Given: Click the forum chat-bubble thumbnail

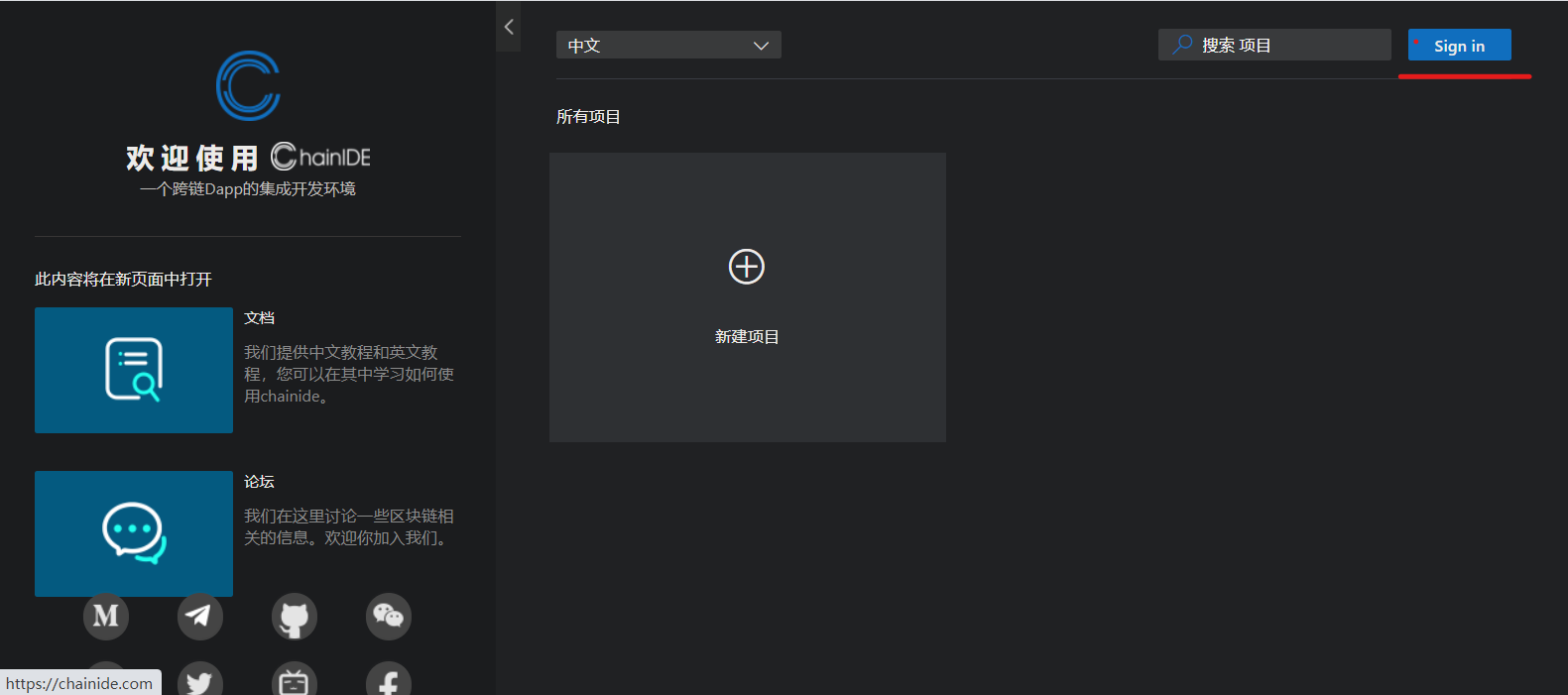Looking at the screenshot, I should [x=134, y=533].
